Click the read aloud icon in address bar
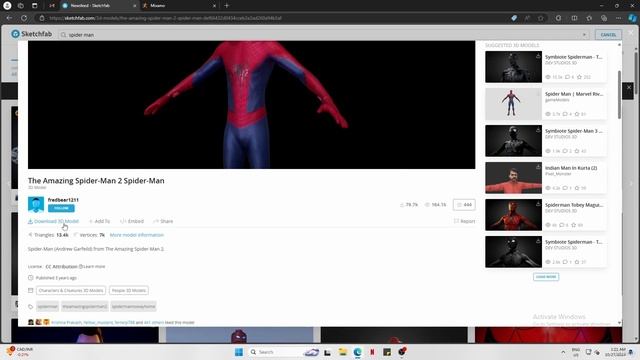This screenshot has height=360, width=640. tap(527, 18)
